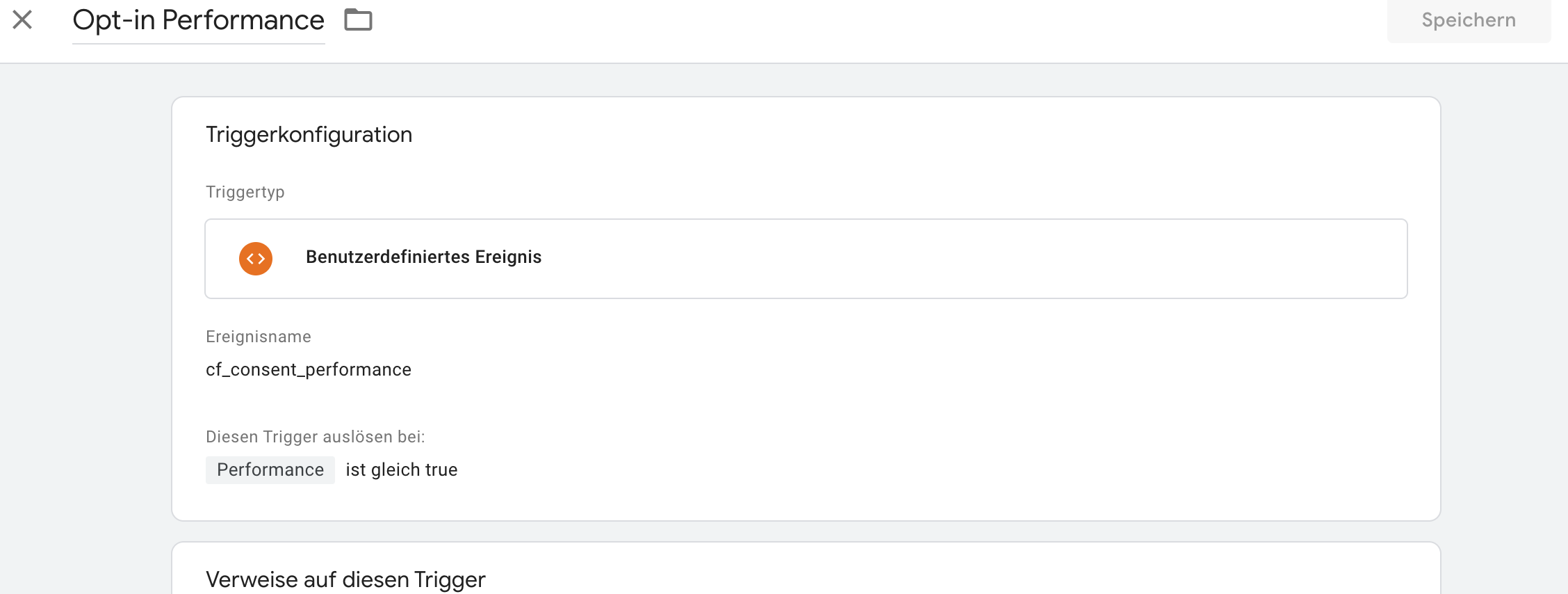This screenshot has height=594, width=1568.
Task: Click the "Benutzerdefiniertes Ereignis" label
Action: [423, 257]
